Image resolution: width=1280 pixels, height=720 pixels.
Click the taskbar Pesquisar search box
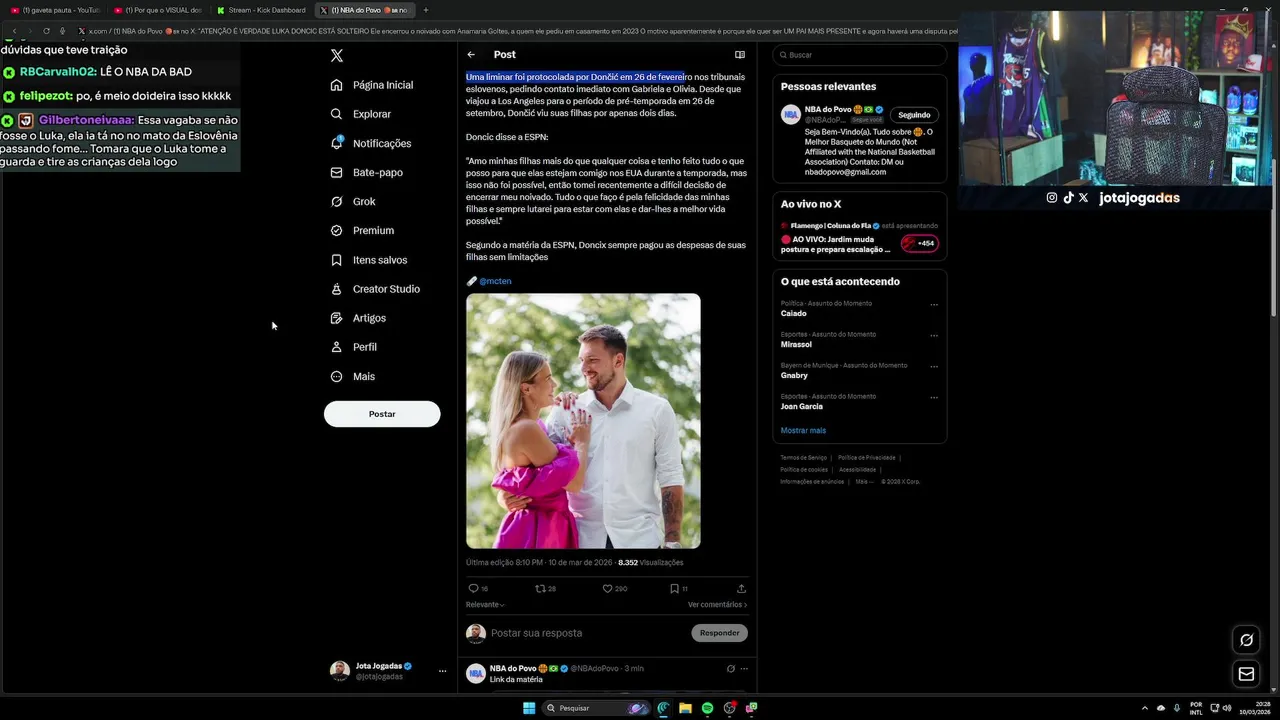(596, 708)
